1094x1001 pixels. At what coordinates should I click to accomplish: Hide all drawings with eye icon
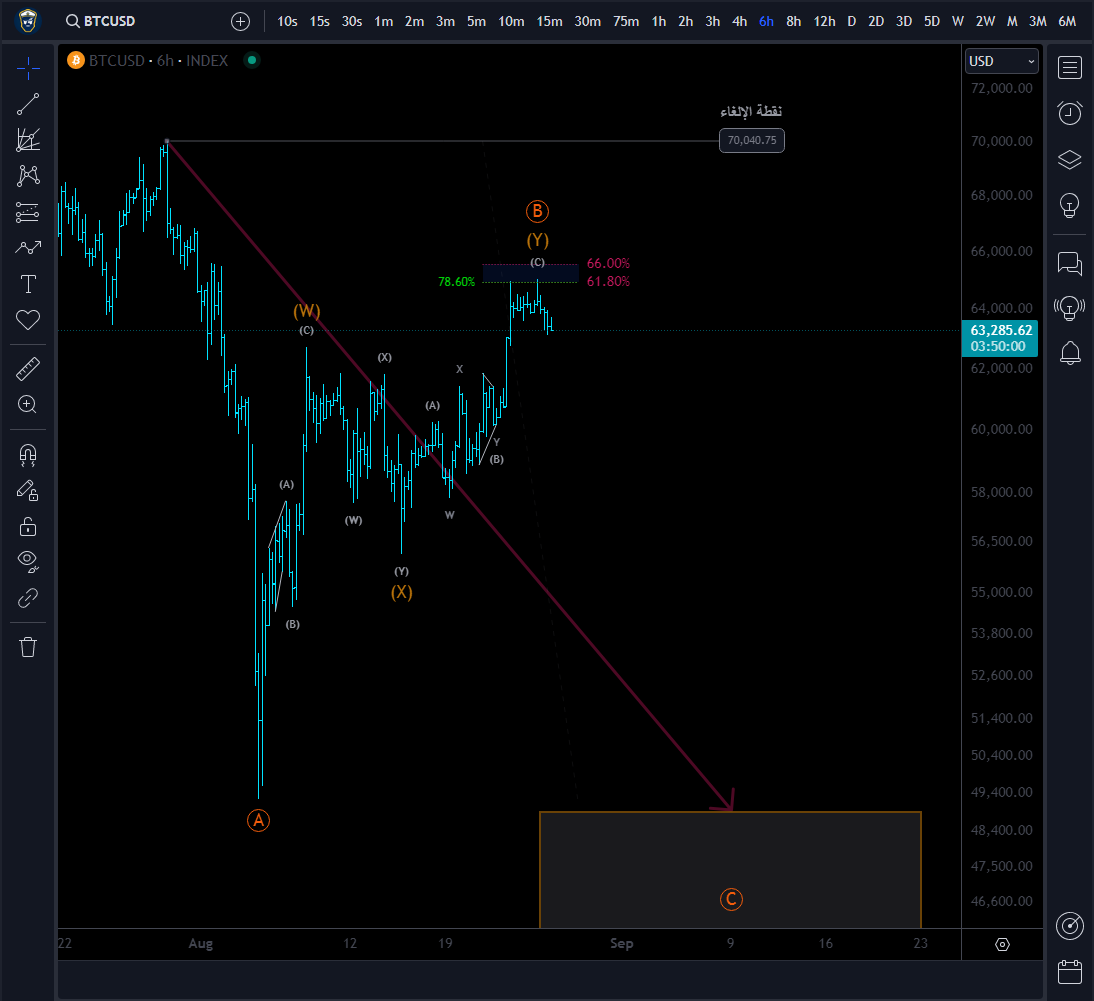tap(28, 562)
